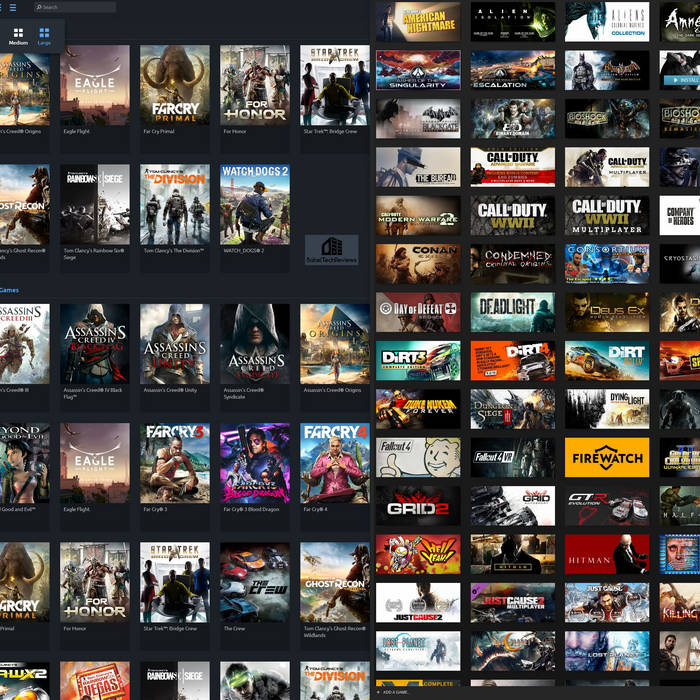The width and height of the screenshot is (700, 700).
Task: Select the Firewatch tile
Action: [607, 458]
